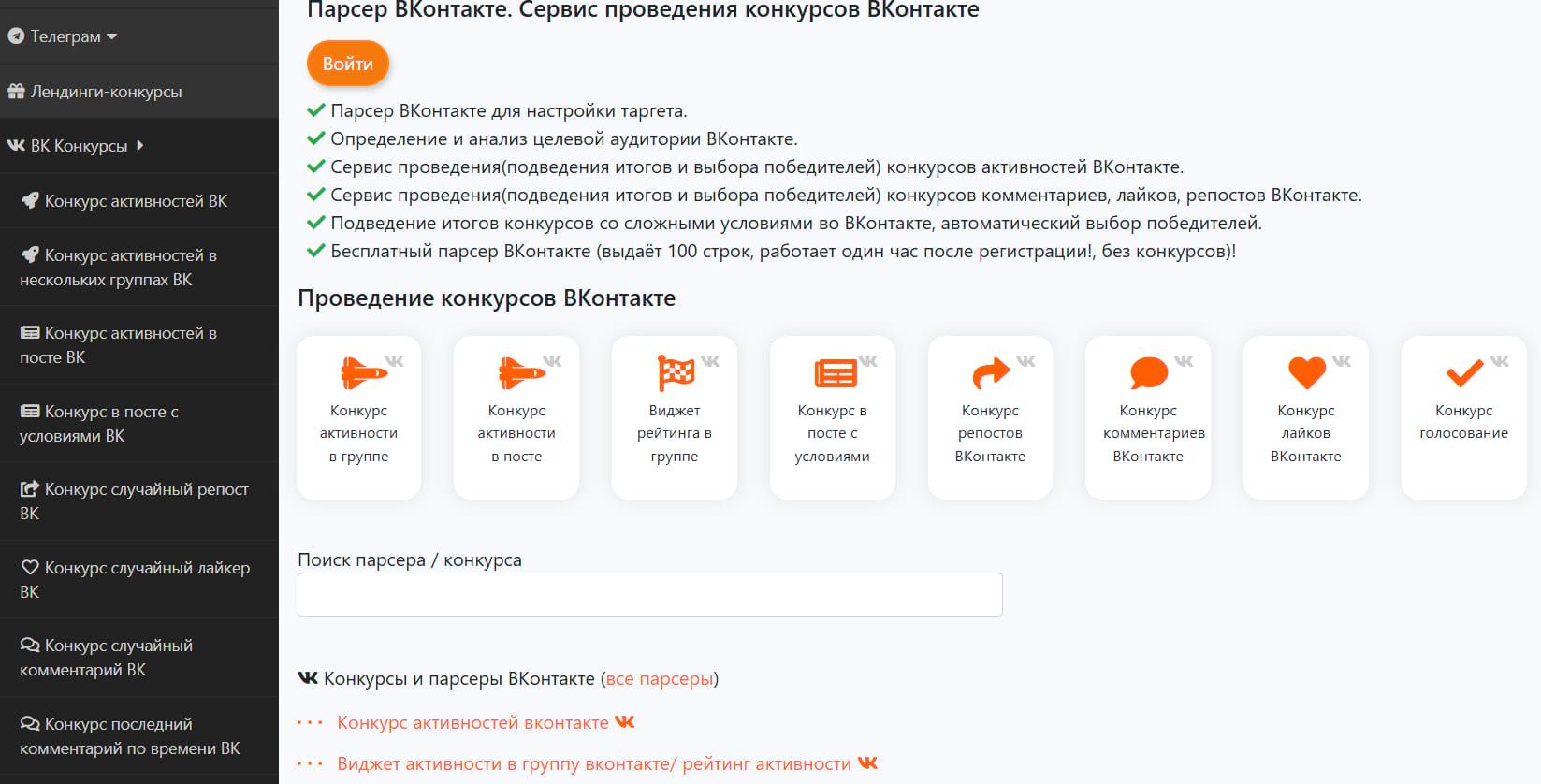Open Конкурс случайный комментарий ВК in sidebar
1541x784 pixels.
[139, 658]
